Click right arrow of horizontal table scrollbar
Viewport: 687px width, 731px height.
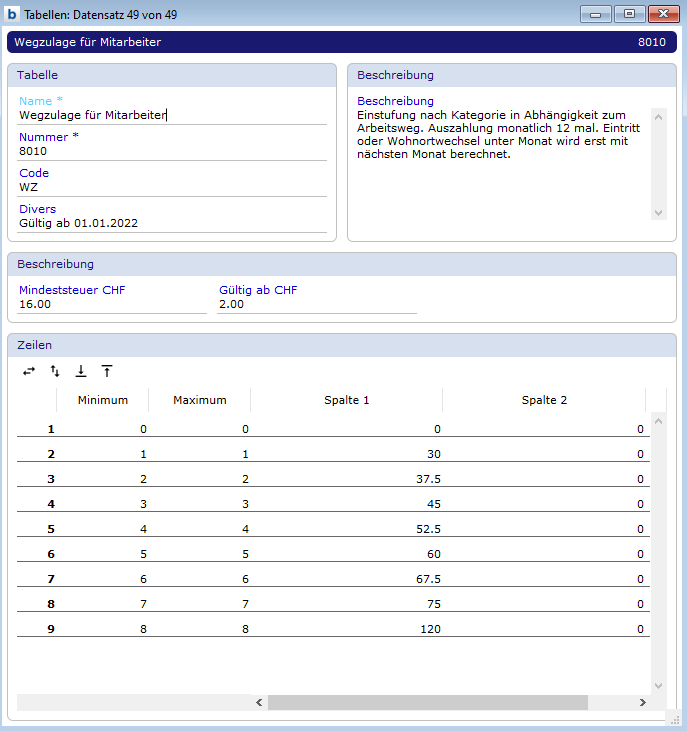tap(642, 703)
